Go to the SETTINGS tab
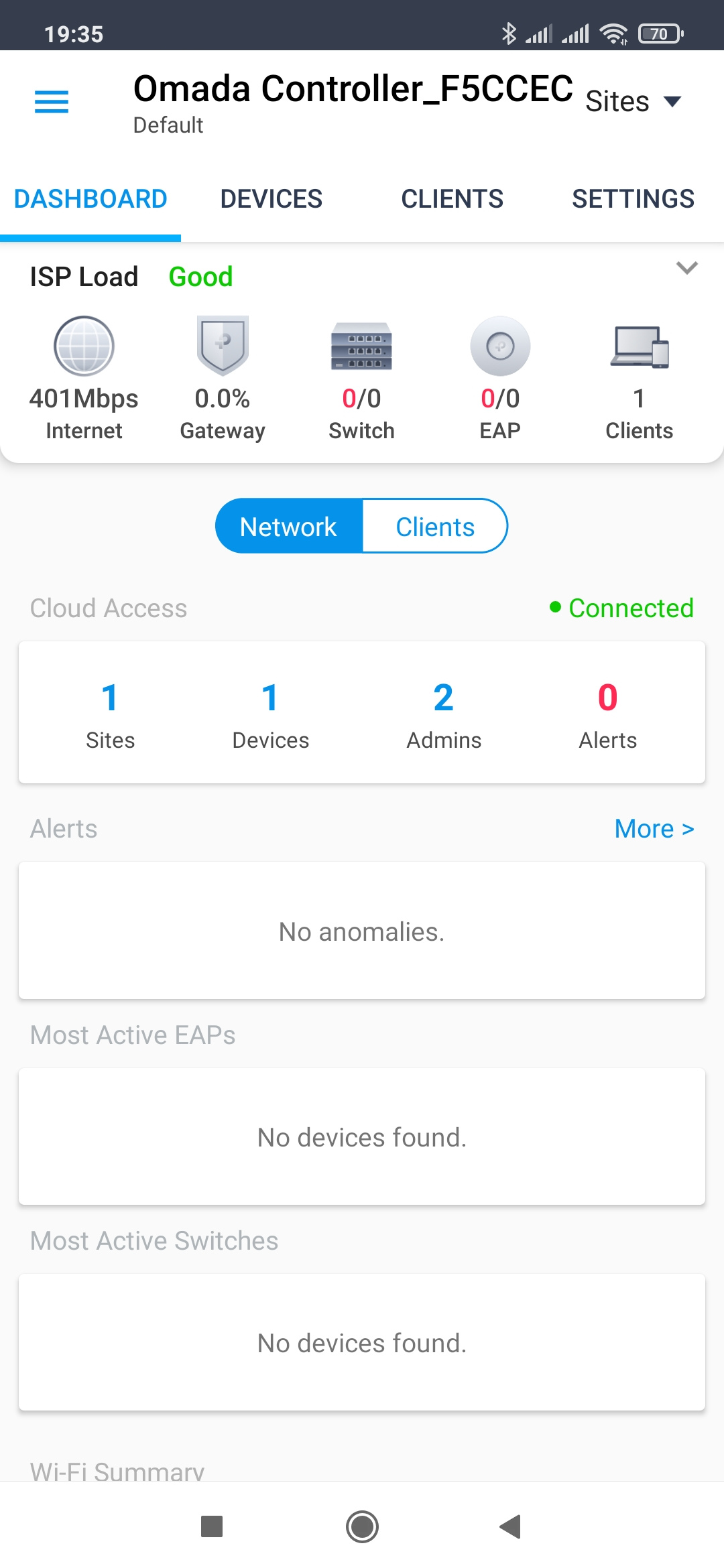This screenshot has height=1568, width=724. (633, 199)
